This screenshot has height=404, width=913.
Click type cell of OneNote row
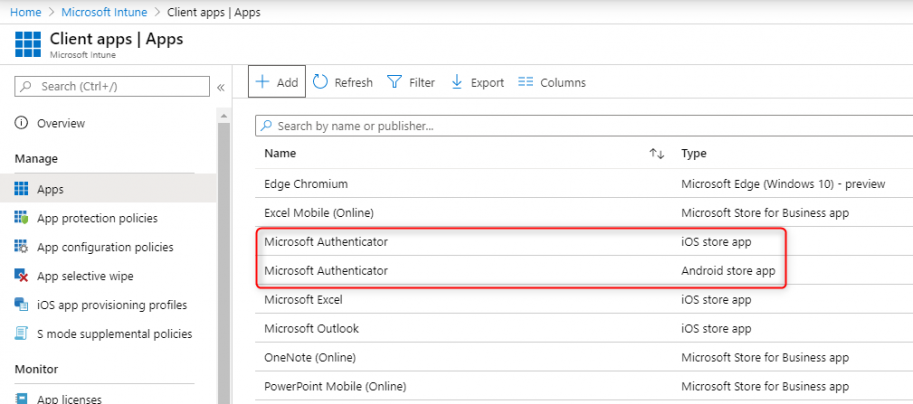pos(765,357)
